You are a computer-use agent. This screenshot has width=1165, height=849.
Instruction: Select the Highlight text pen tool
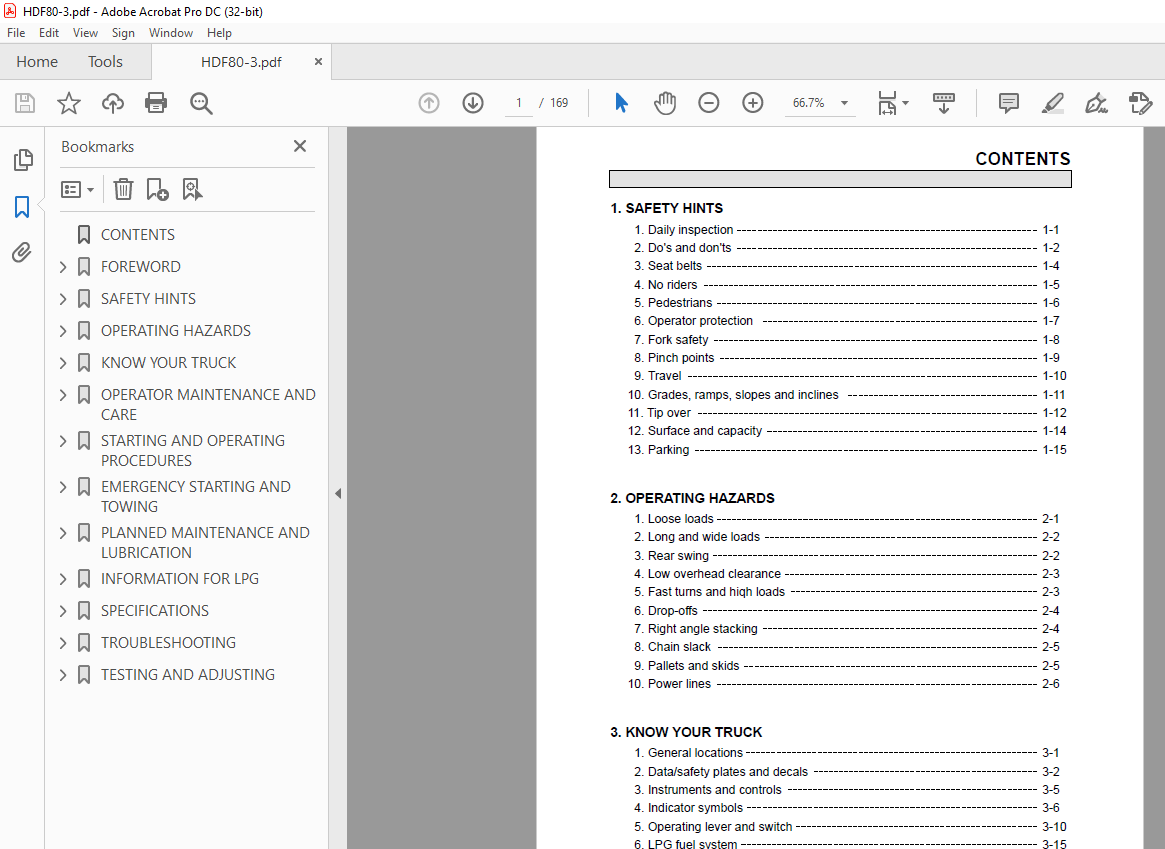[x=1052, y=103]
